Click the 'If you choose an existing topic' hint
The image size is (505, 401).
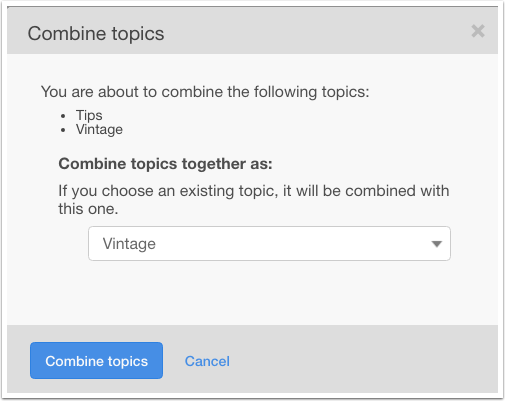254,200
